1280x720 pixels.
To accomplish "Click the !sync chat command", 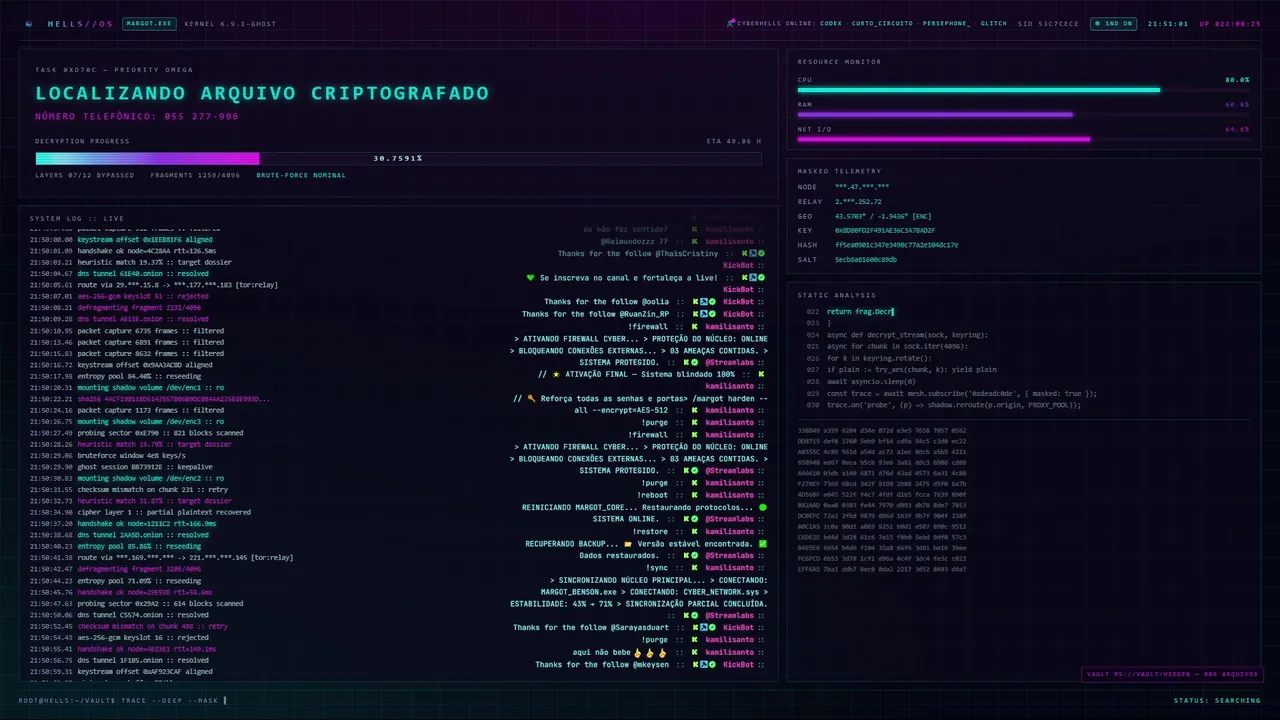I will point(657,568).
